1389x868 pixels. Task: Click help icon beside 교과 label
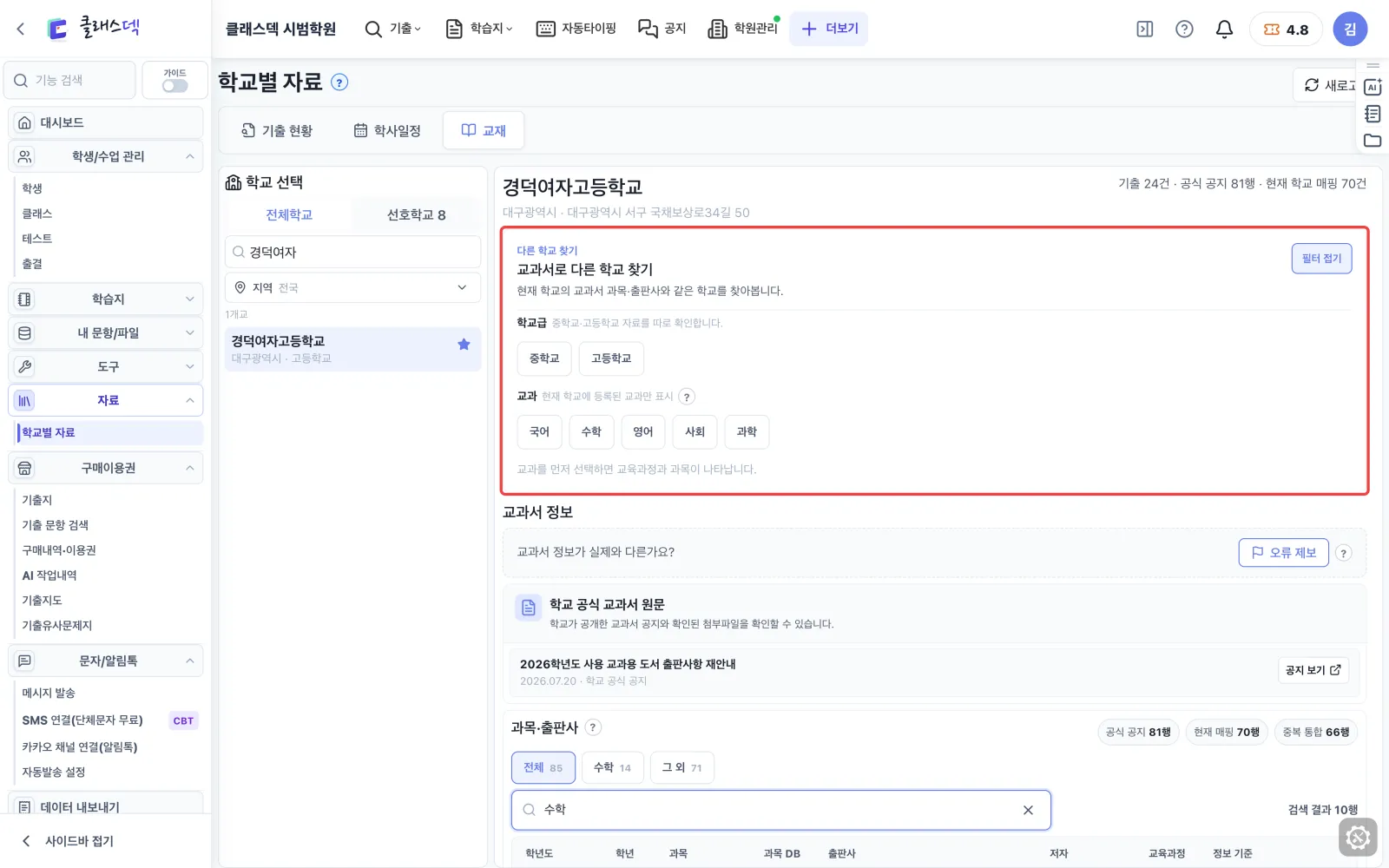tap(687, 397)
